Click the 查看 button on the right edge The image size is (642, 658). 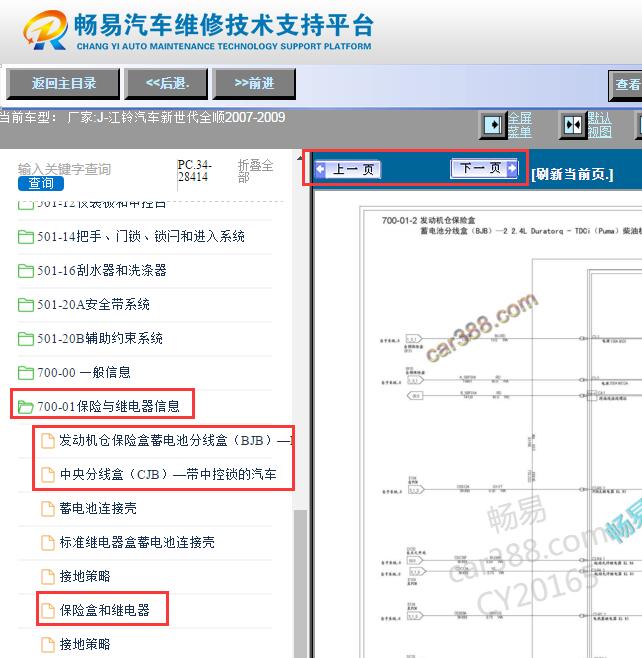pos(626,85)
